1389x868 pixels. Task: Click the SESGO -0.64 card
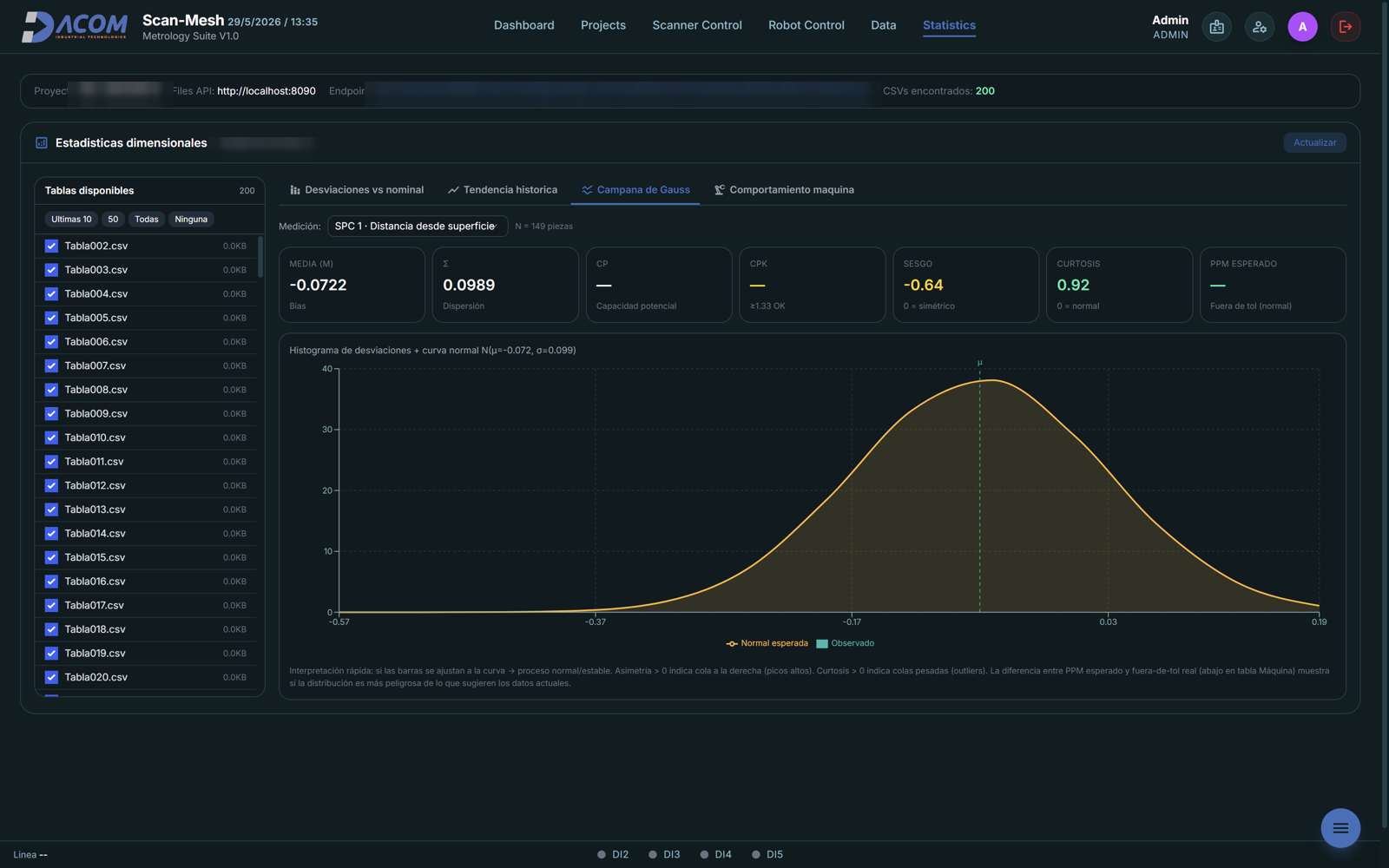[965, 285]
